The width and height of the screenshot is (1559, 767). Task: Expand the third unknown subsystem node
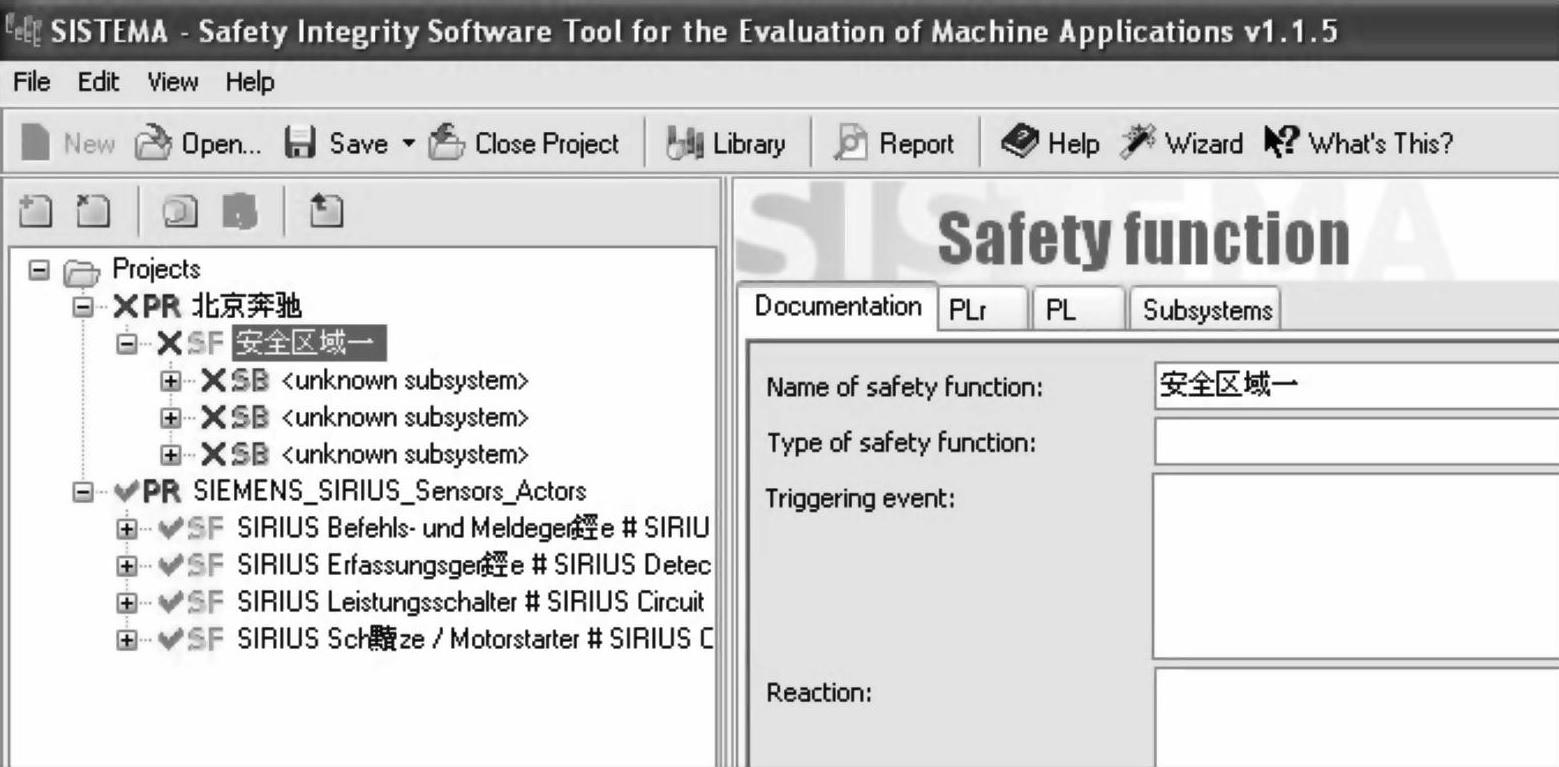tap(171, 455)
